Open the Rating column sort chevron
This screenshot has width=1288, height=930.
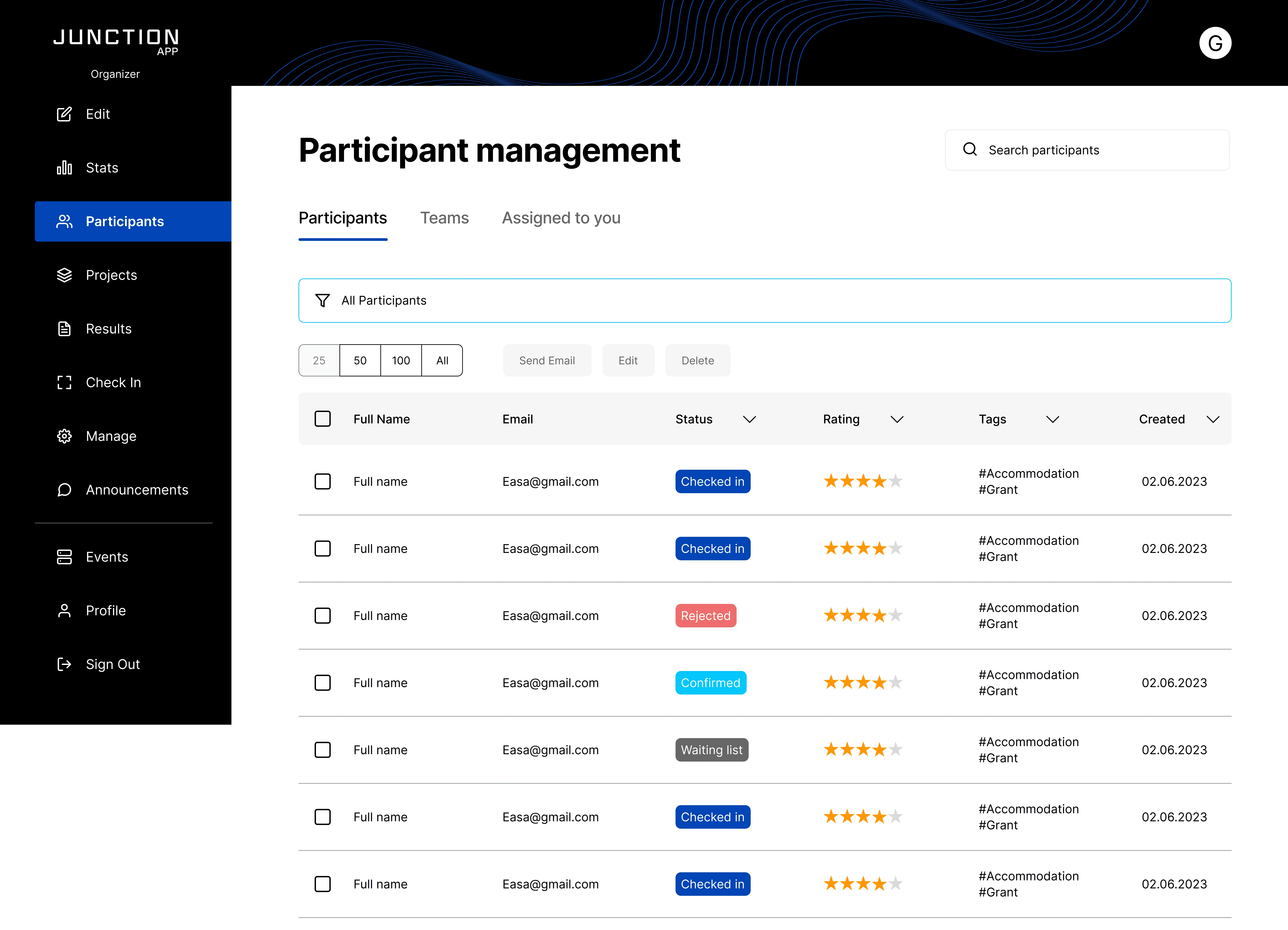click(897, 419)
